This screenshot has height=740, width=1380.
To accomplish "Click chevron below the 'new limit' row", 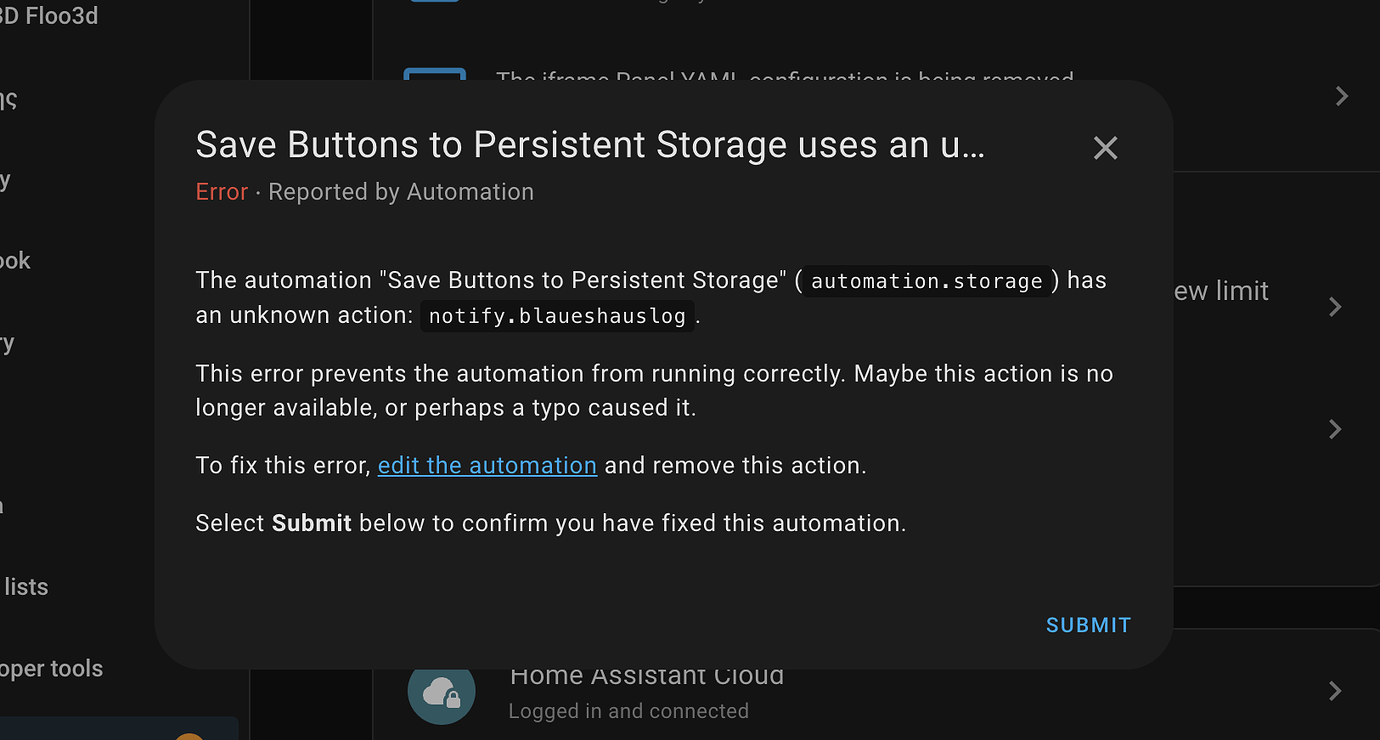I will click(1335, 429).
